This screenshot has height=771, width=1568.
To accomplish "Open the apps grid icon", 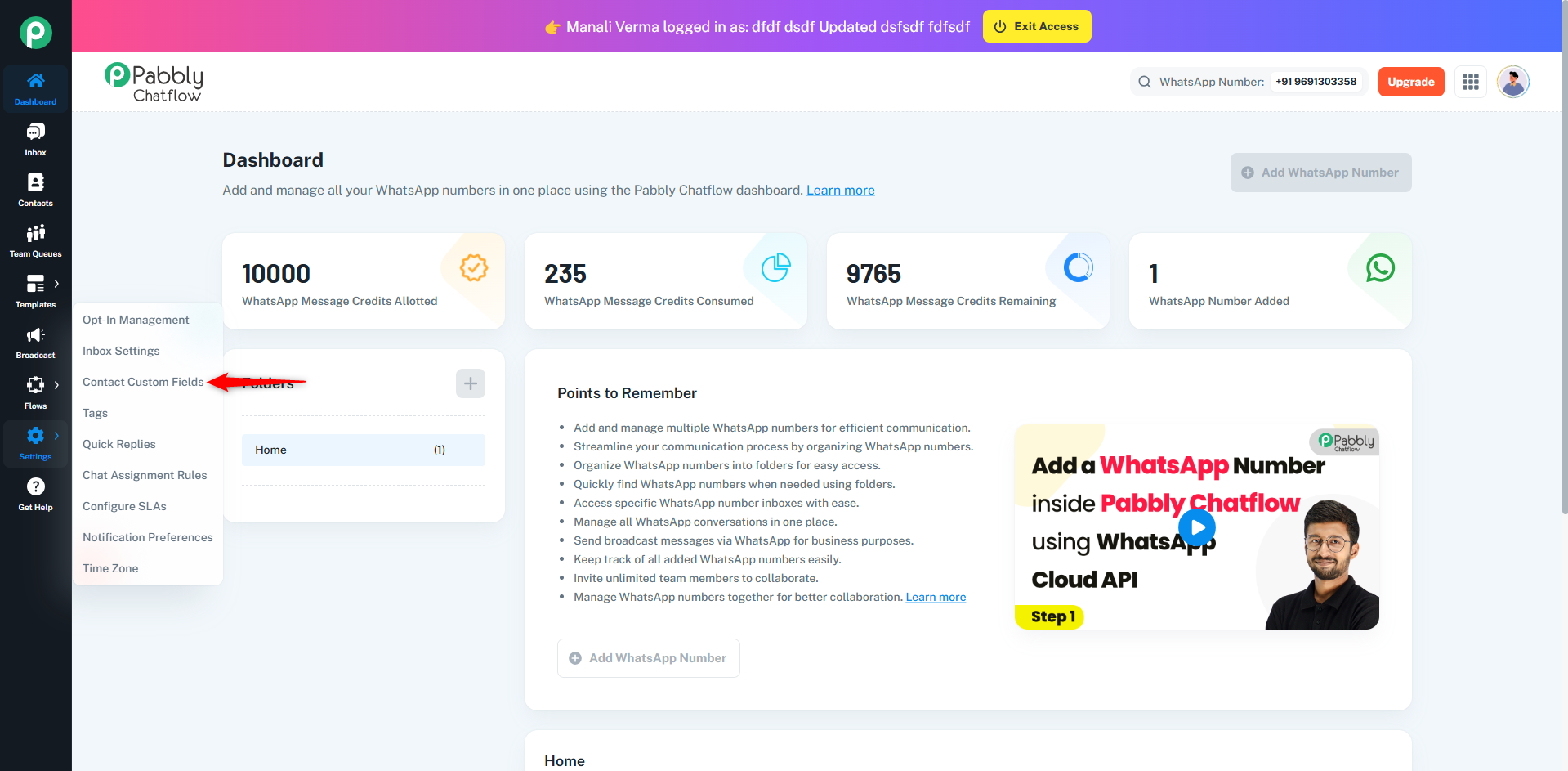I will click(1470, 82).
